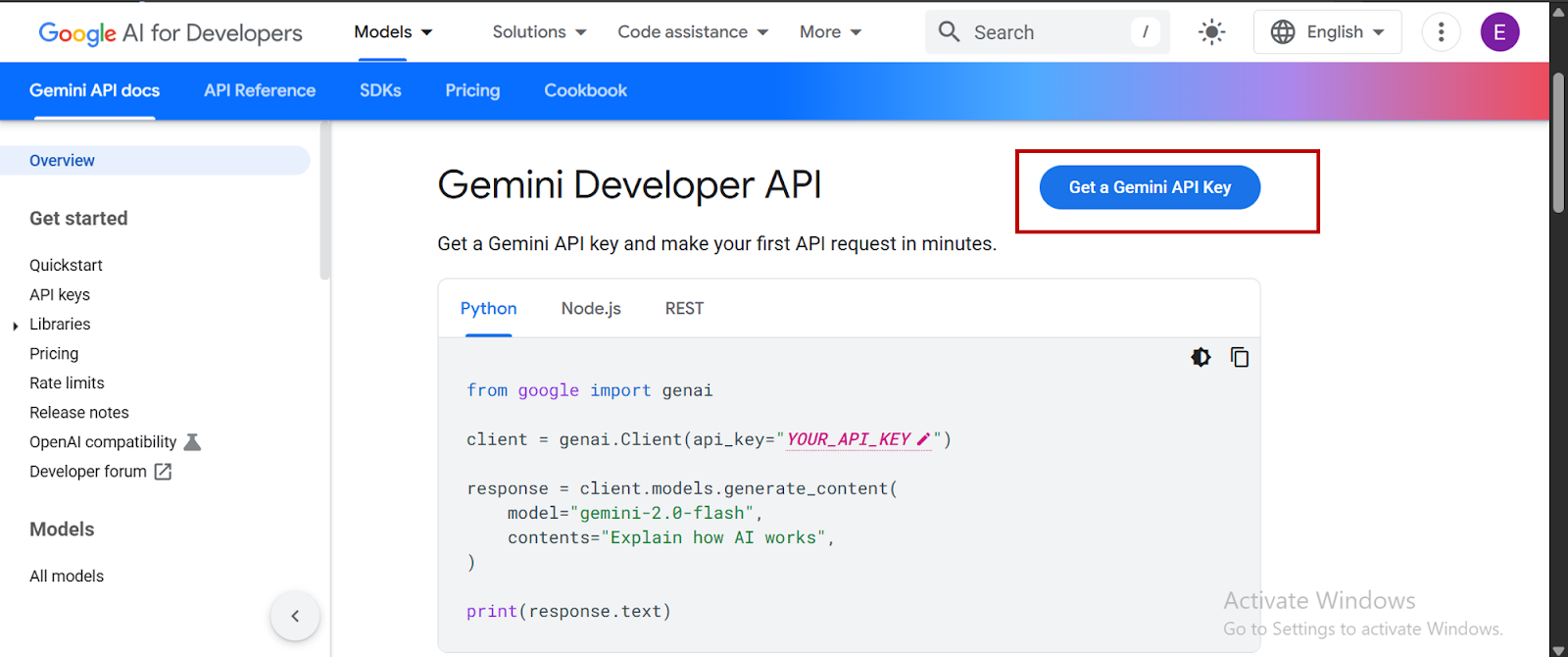Open the sidebar Pricing link
Viewport: 1568px width, 657px height.
54,354
